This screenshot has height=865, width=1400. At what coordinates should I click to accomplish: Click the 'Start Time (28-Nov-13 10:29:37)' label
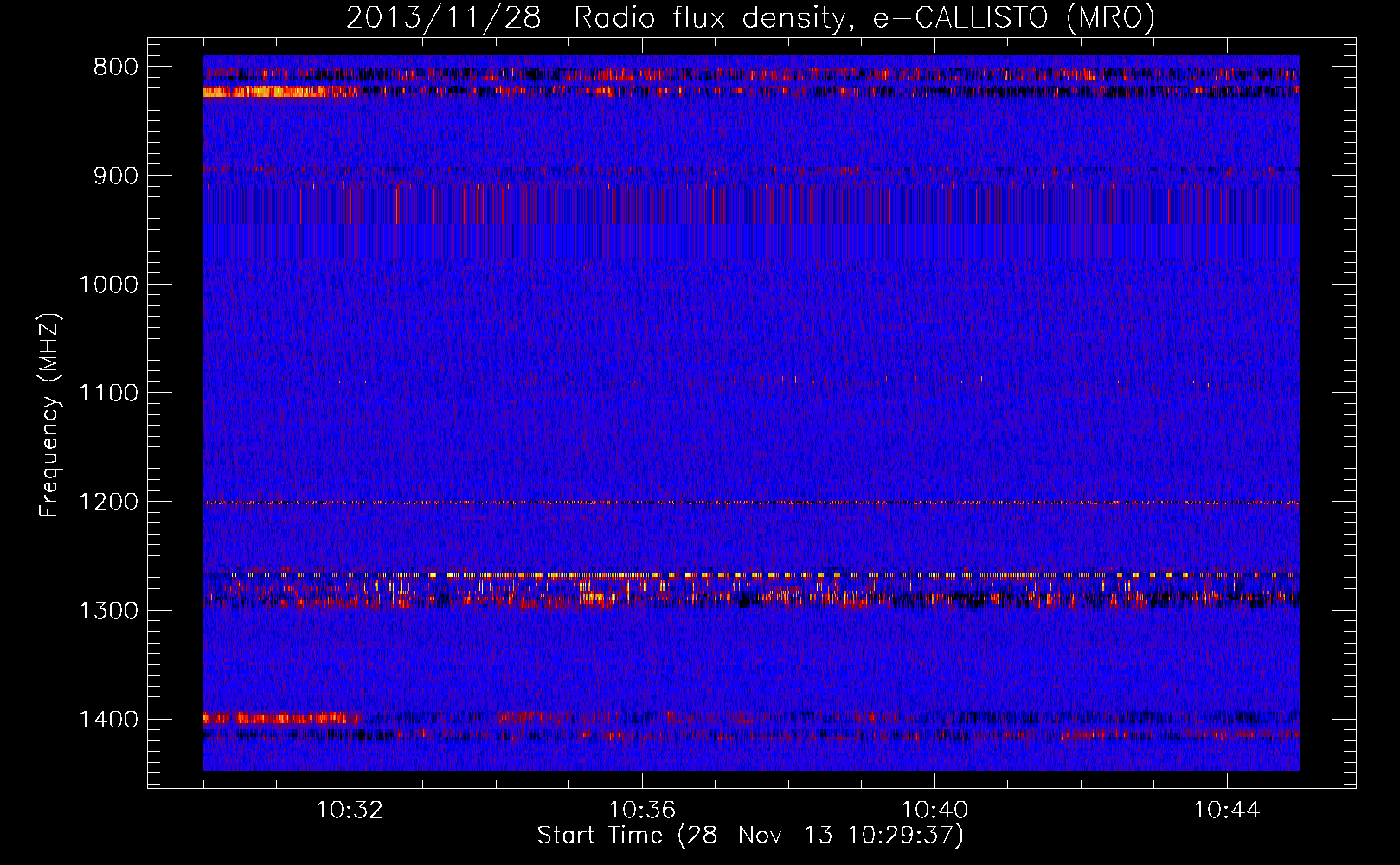pos(750,836)
